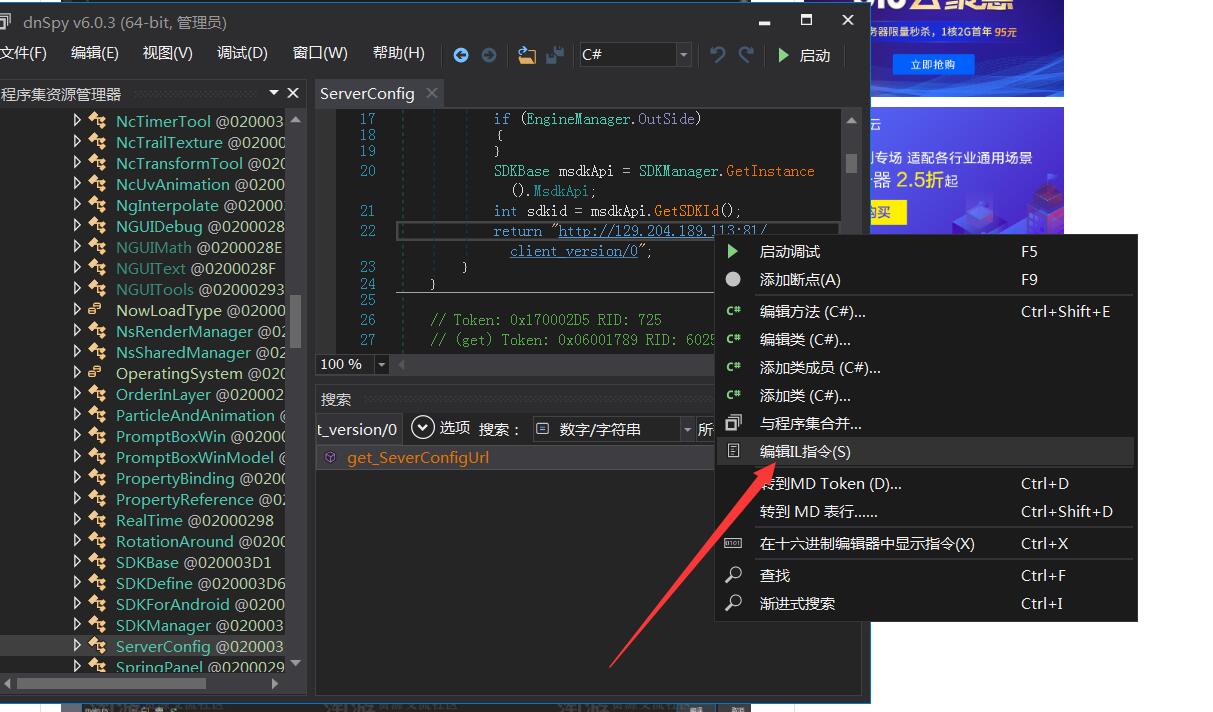Screen dimensions: 1213x712
Task: Click the assembly explorer vertical scrollbar
Action: pyautogui.click(x=295, y=320)
